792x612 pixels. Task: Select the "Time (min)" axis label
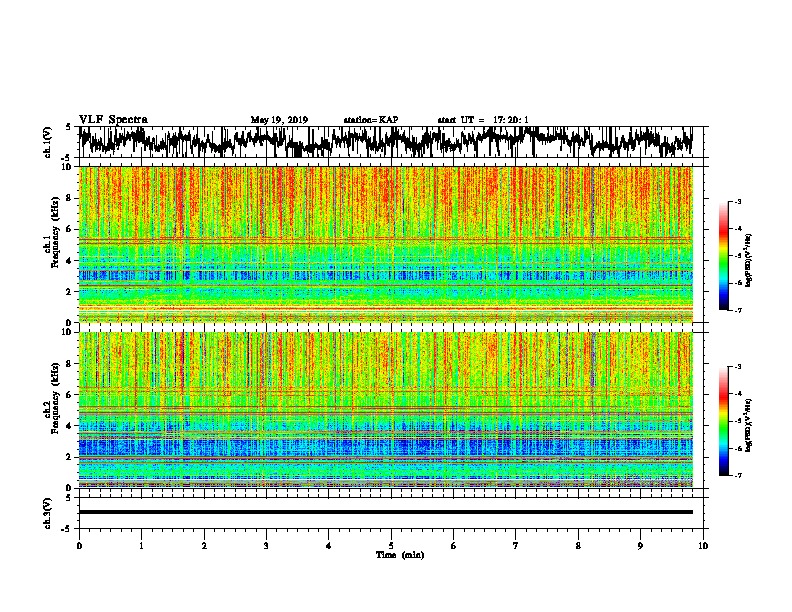click(400, 555)
